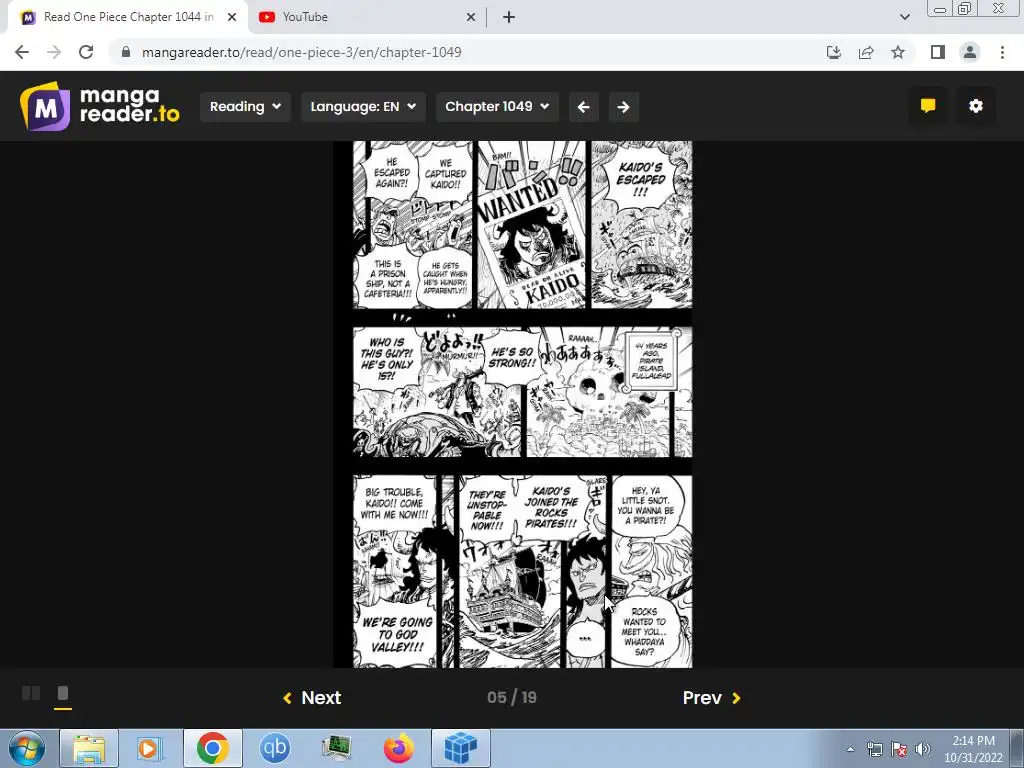Open media player from taskbar
Screen dimensions: 1024x768
coord(151,748)
